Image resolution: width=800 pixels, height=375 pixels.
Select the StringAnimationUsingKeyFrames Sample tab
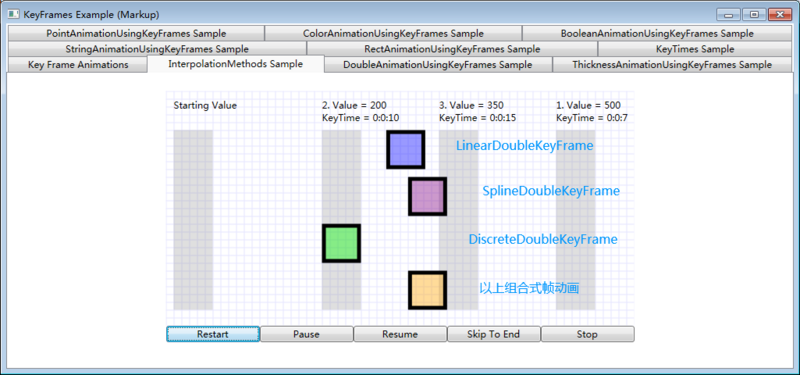point(157,49)
